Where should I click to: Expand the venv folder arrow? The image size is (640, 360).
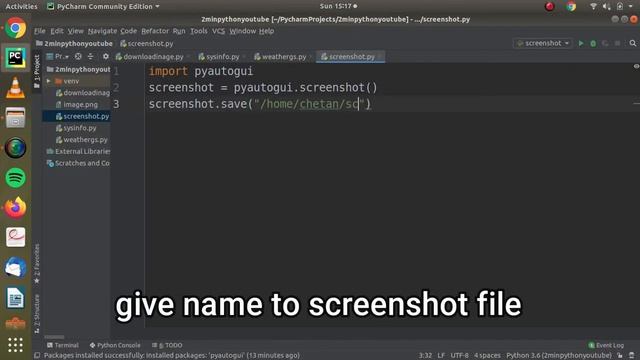pos(49,81)
